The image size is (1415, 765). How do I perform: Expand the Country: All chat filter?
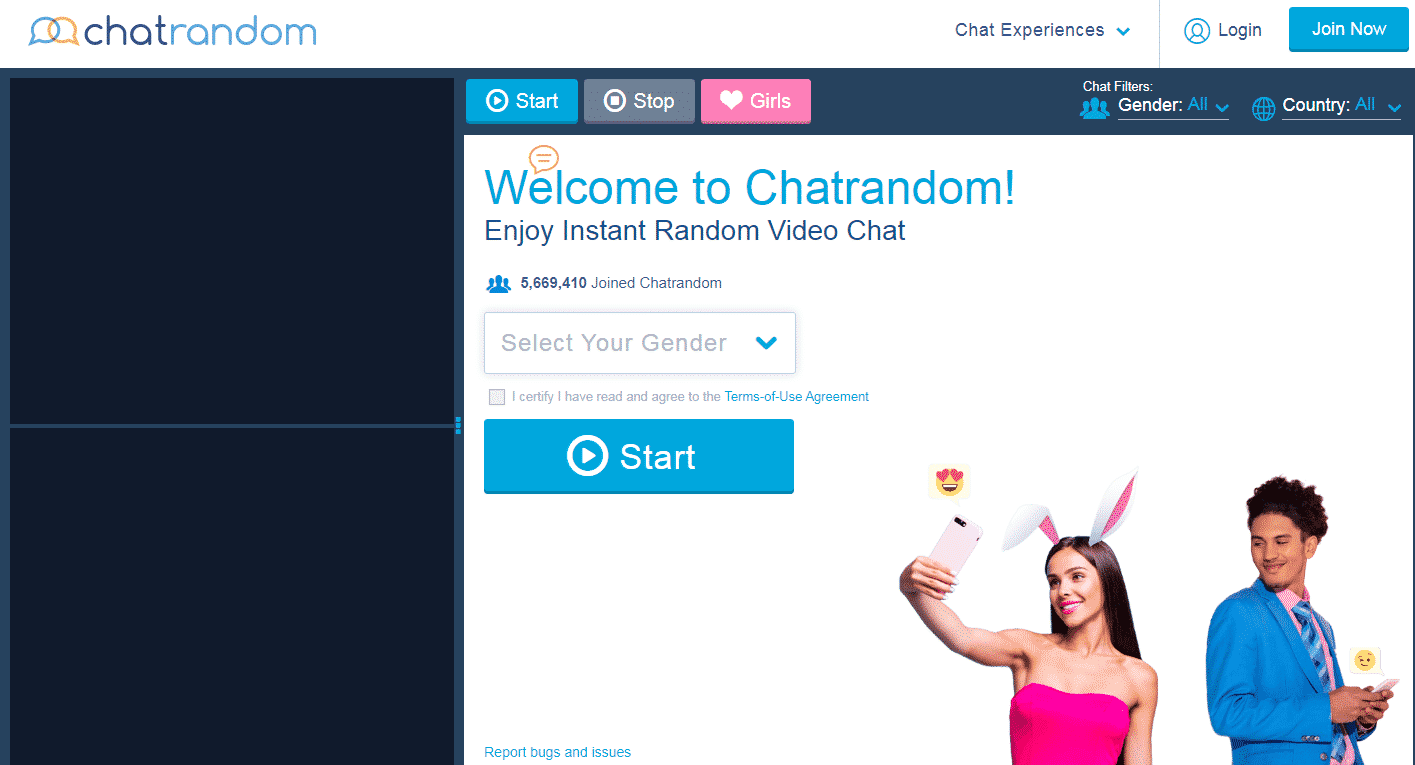pyautogui.click(x=1341, y=105)
